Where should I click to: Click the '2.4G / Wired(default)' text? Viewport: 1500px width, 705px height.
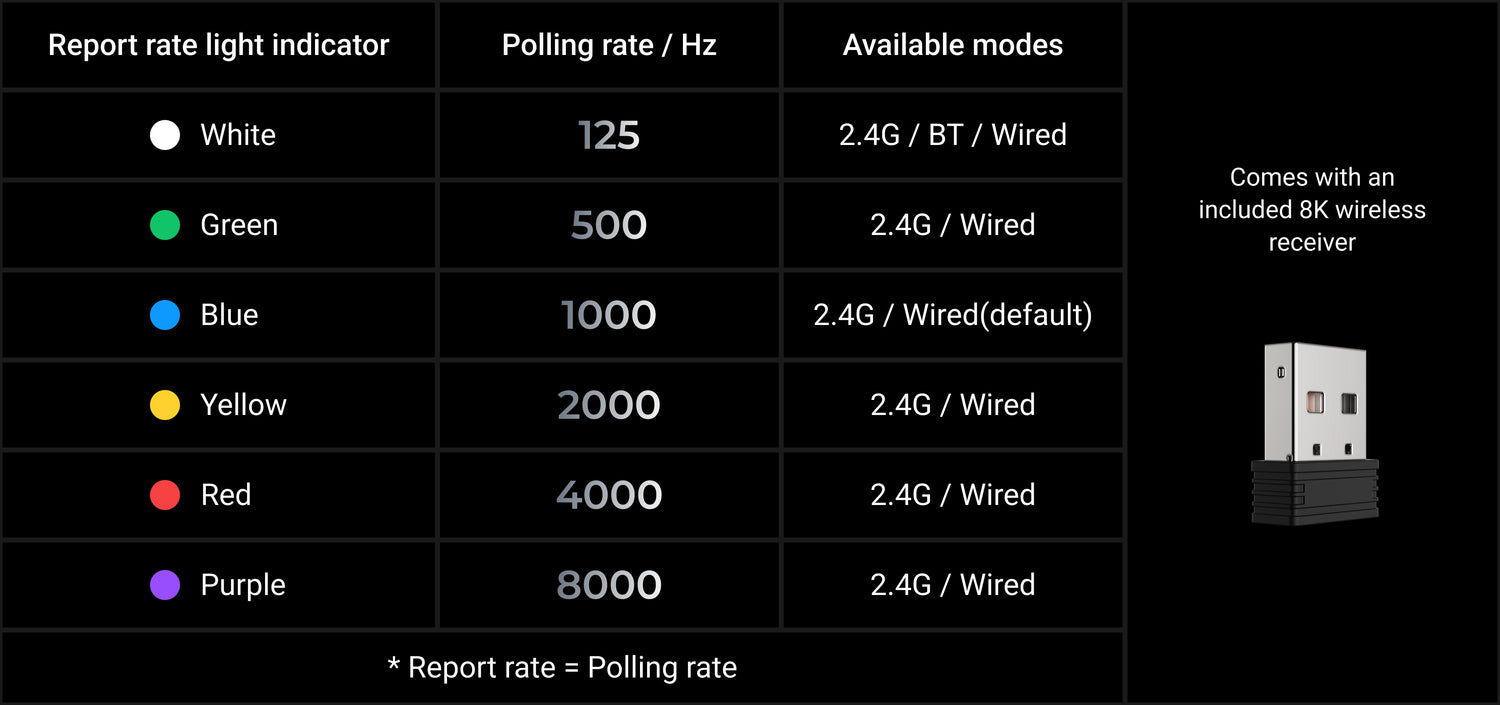(953, 315)
